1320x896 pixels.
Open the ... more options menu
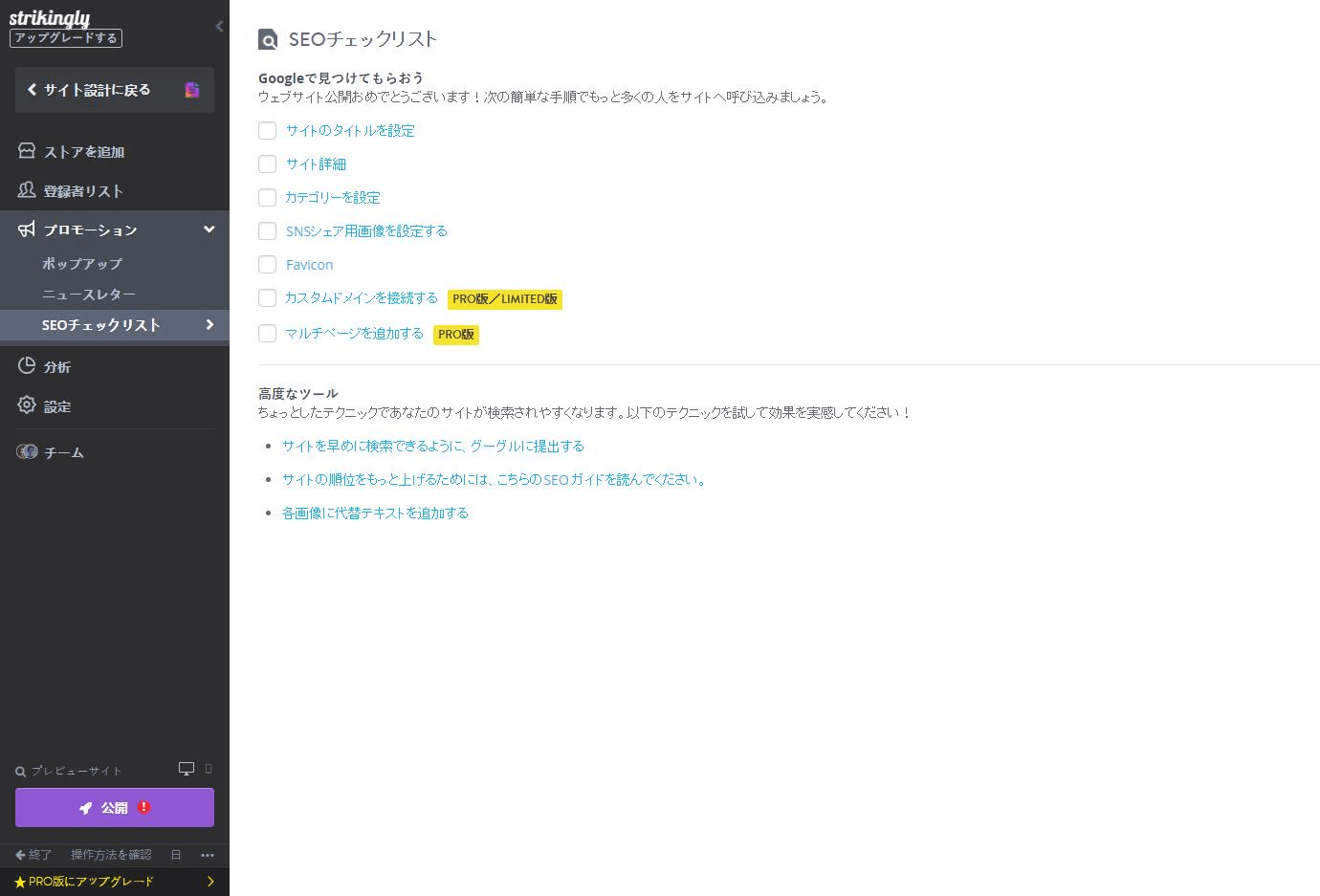[208, 855]
